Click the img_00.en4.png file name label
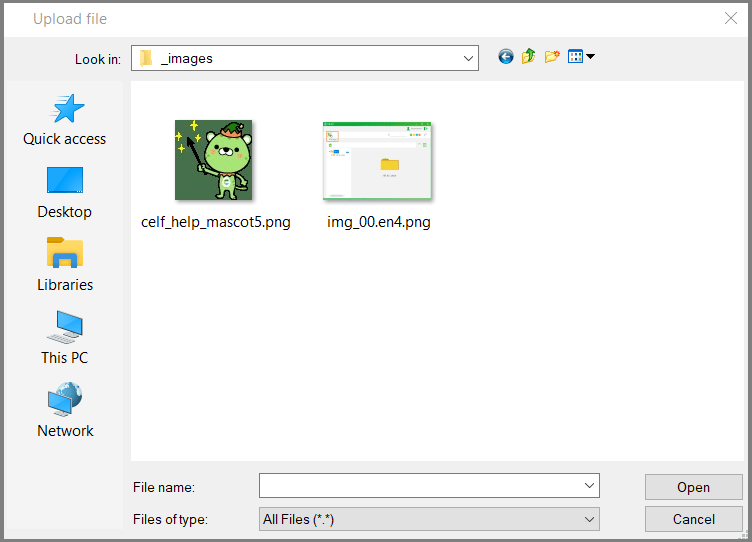Viewport: 752px width, 542px height. tap(378, 222)
